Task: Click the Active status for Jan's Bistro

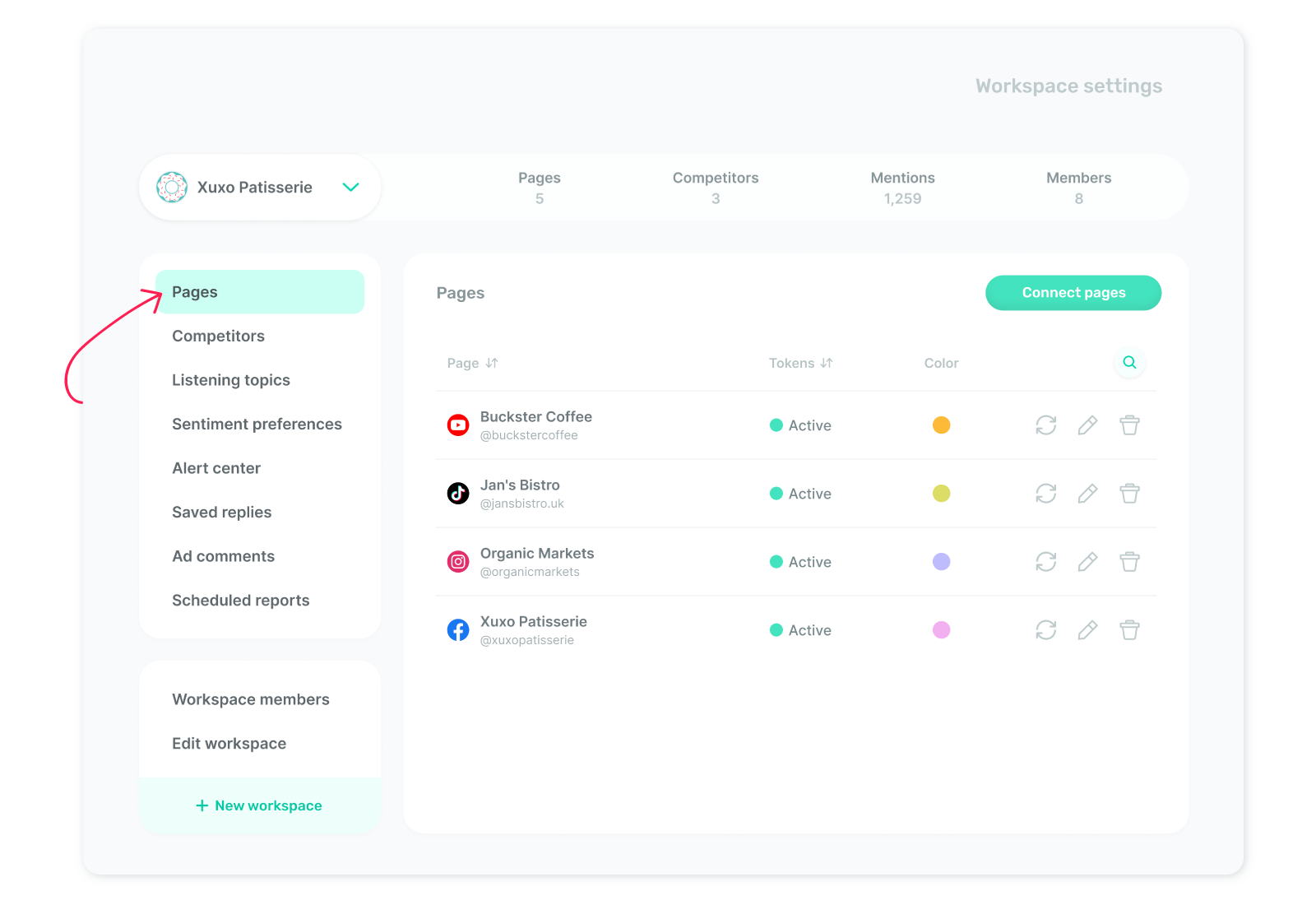Action: [x=800, y=494]
